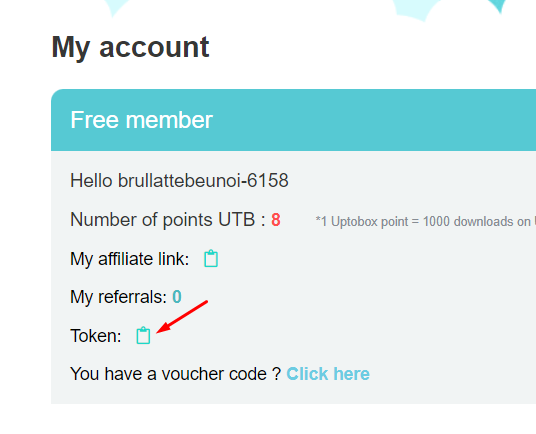Screen dimensions: 536x434
Task: Click the 'Hello' greeting word
Action: click(91, 180)
